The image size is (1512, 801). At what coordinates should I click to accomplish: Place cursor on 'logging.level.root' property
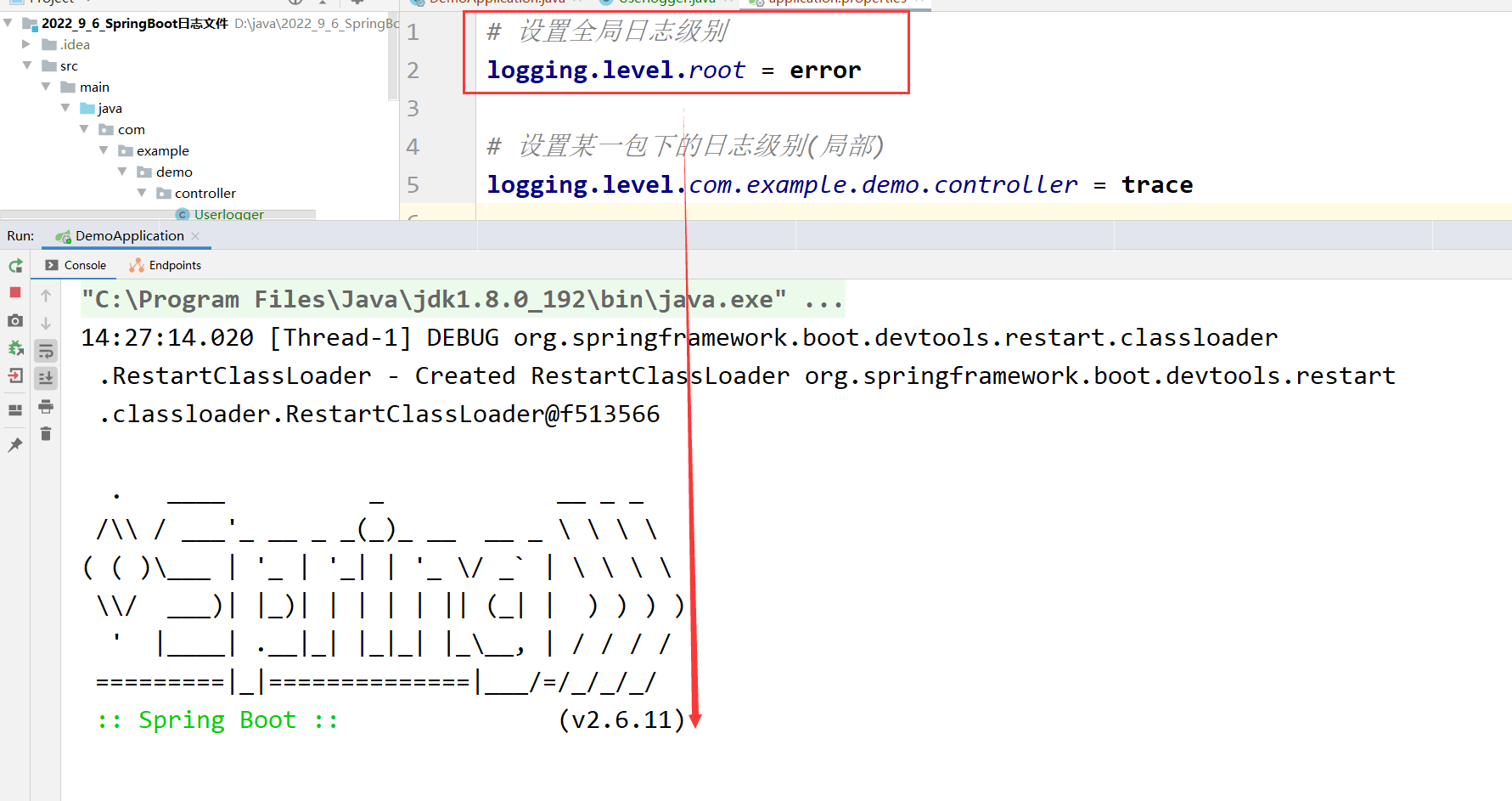click(x=616, y=71)
